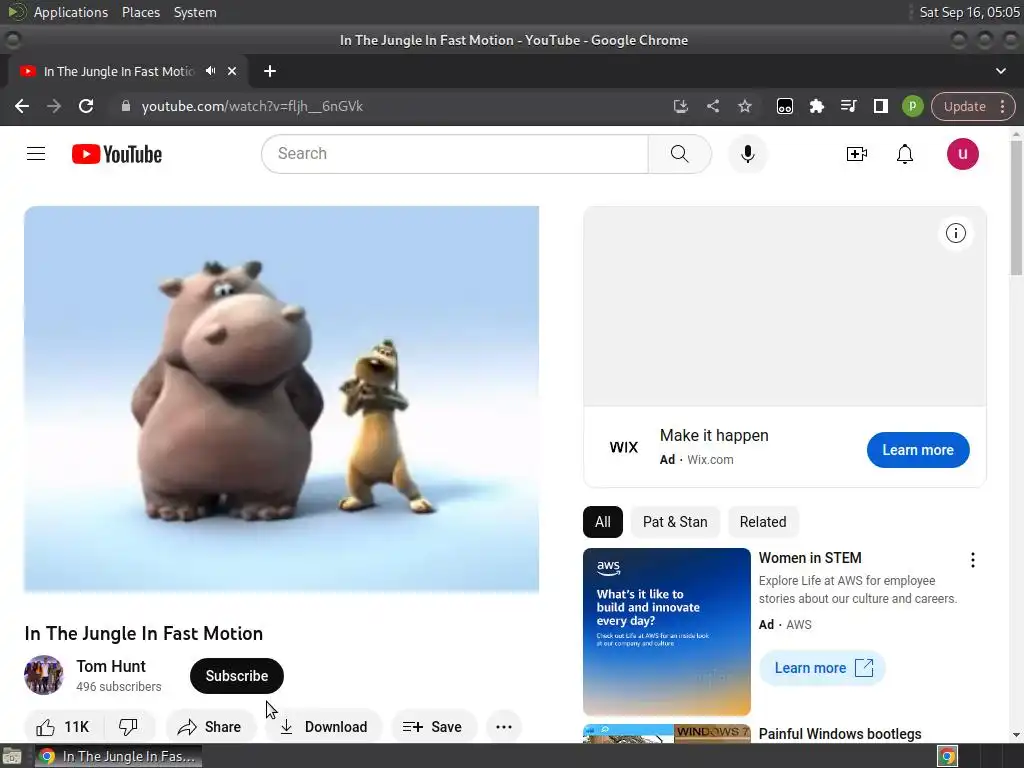The width and height of the screenshot is (1024, 768).
Task: Open the YouTube hamburger guide menu
Action: click(x=36, y=154)
